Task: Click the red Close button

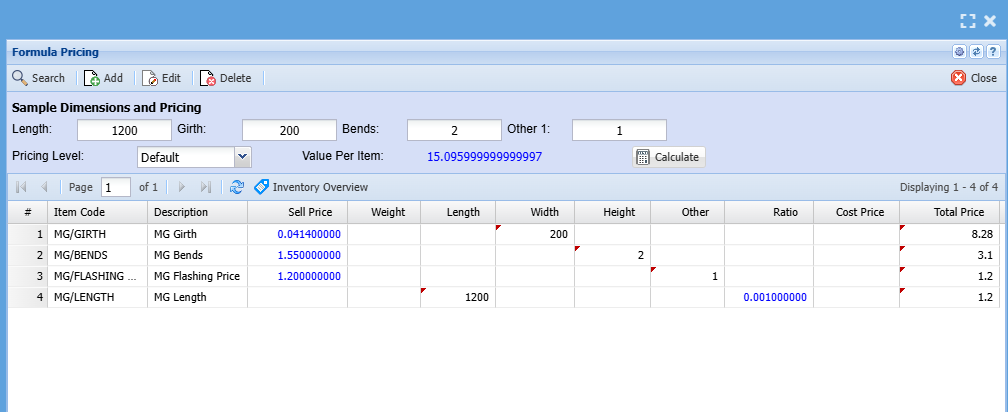Action: [973, 78]
